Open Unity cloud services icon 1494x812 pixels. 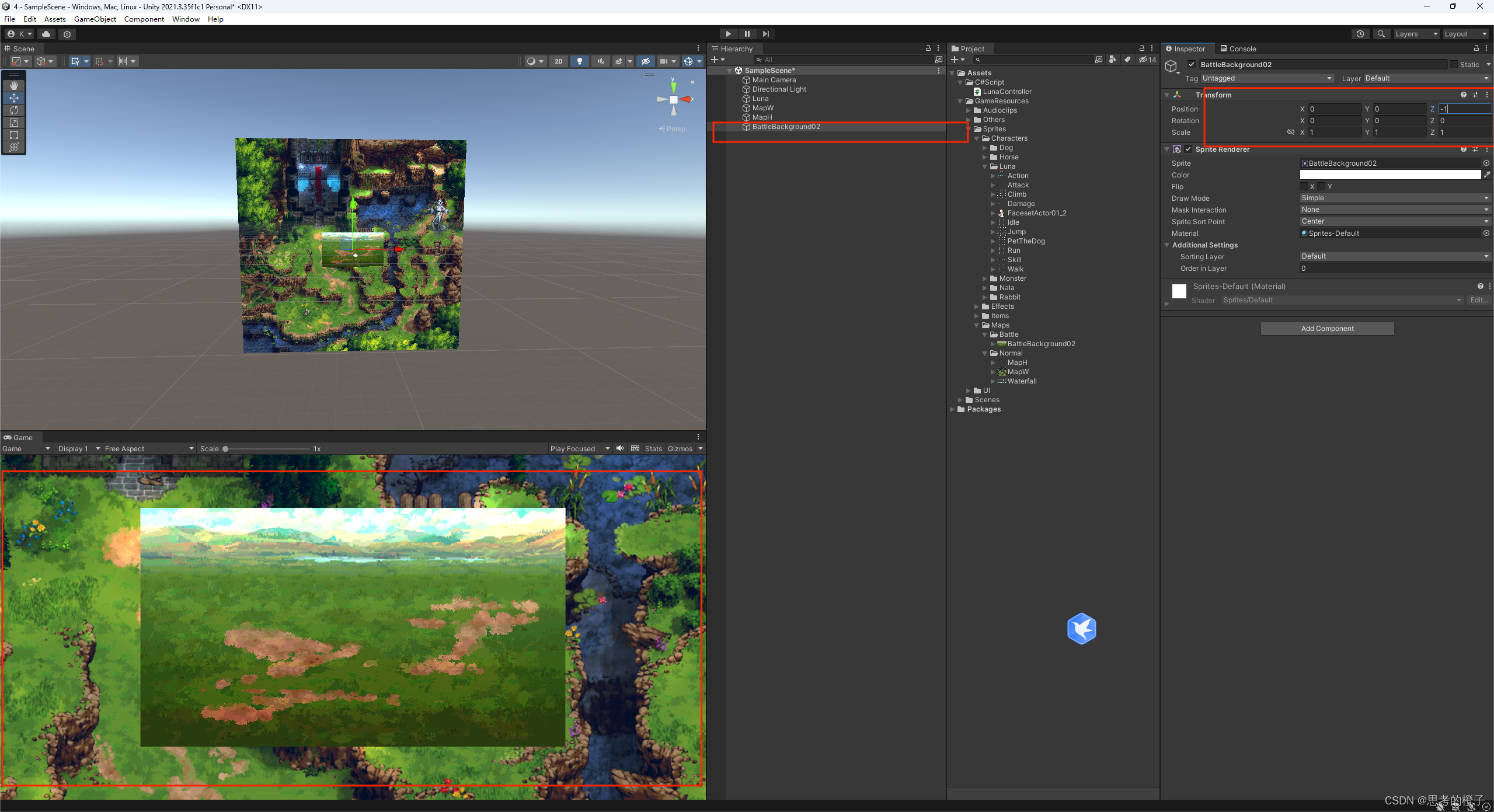pyautogui.click(x=46, y=34)
